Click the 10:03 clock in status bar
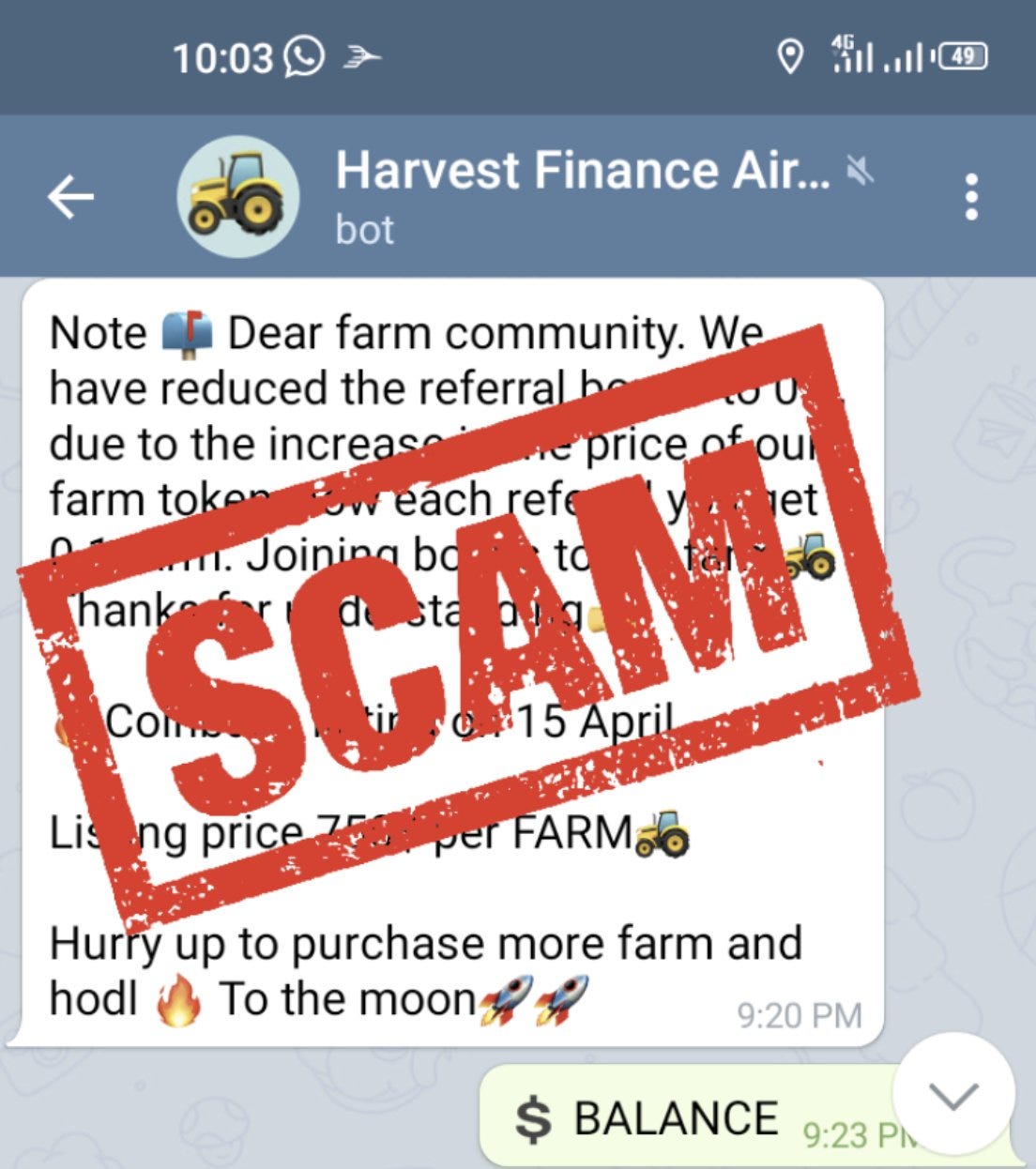The height and width of the screenshot is (1169, 1036). 222,58
